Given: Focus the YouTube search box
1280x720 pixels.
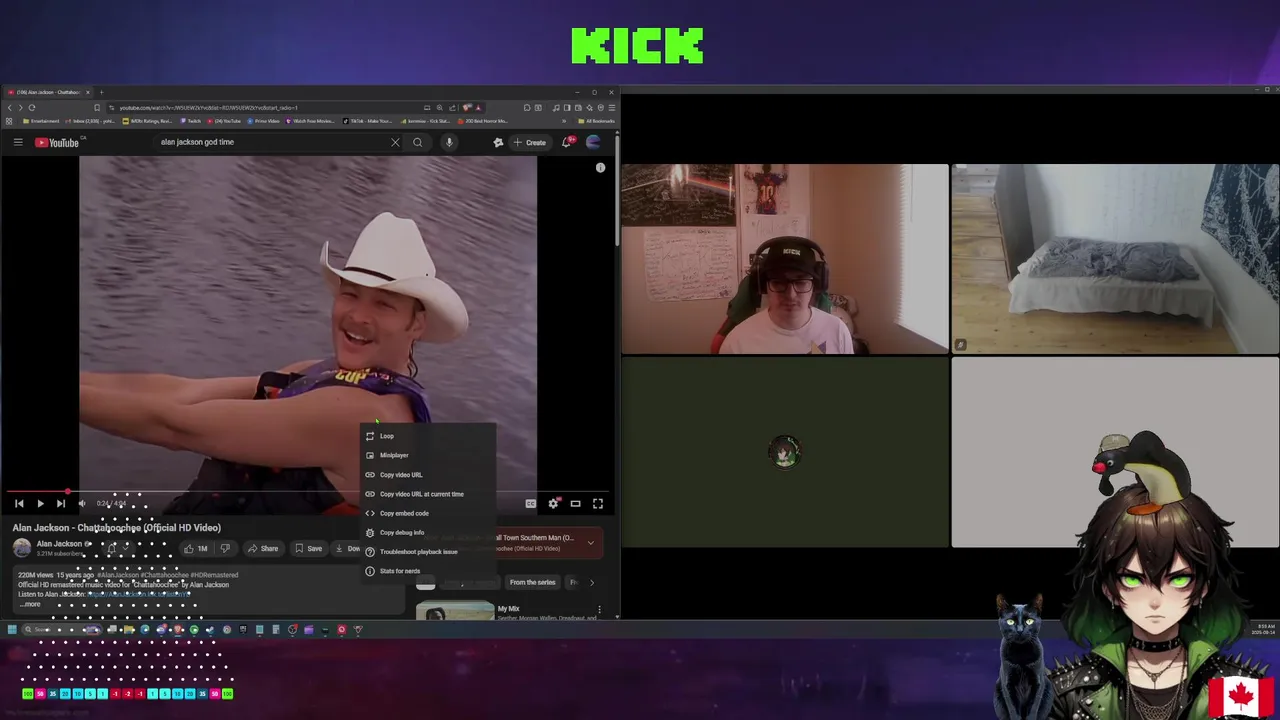Looking at the screenshot, I should pos(270,142).
